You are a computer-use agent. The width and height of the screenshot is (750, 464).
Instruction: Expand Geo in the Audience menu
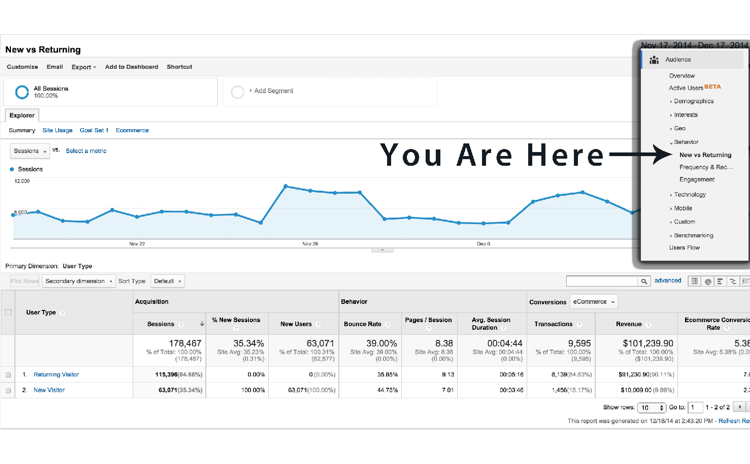point(677,128)
